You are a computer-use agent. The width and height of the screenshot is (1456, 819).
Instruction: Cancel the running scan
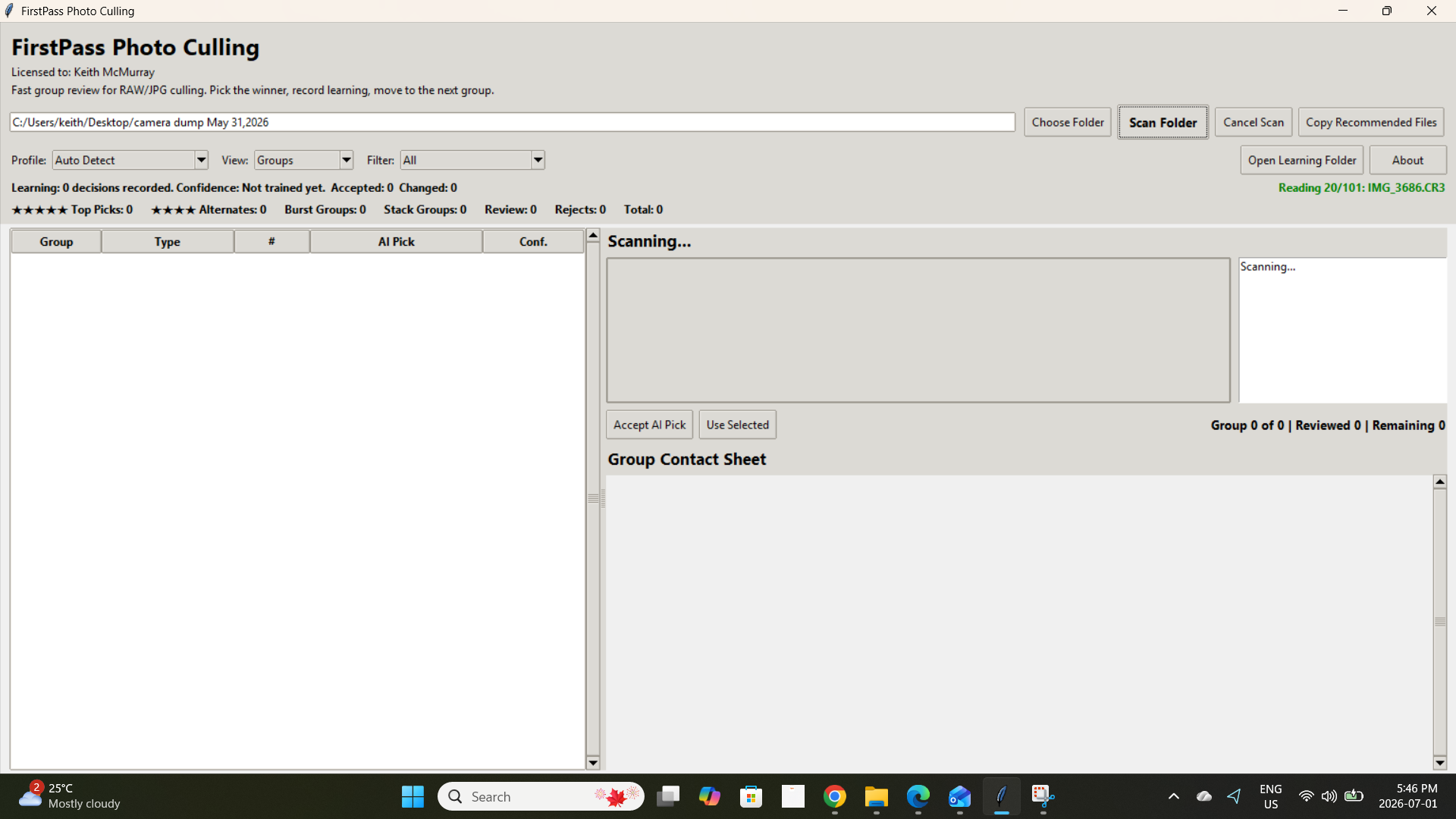1254,122
